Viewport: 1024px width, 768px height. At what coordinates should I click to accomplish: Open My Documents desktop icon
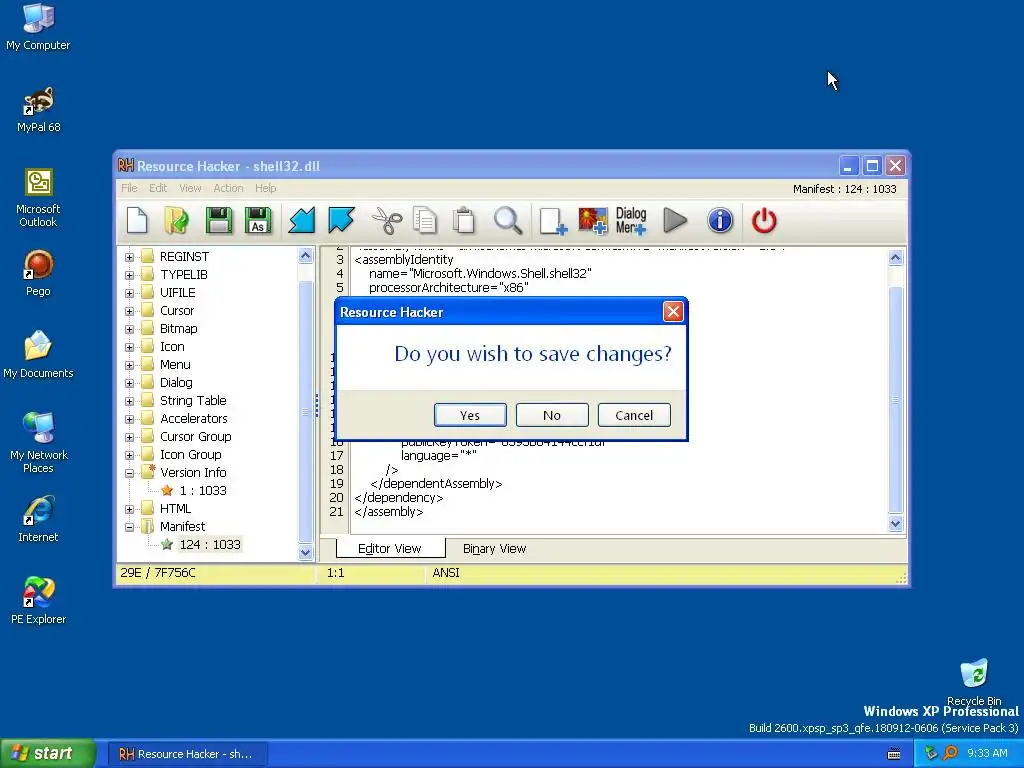coord(38,355)
